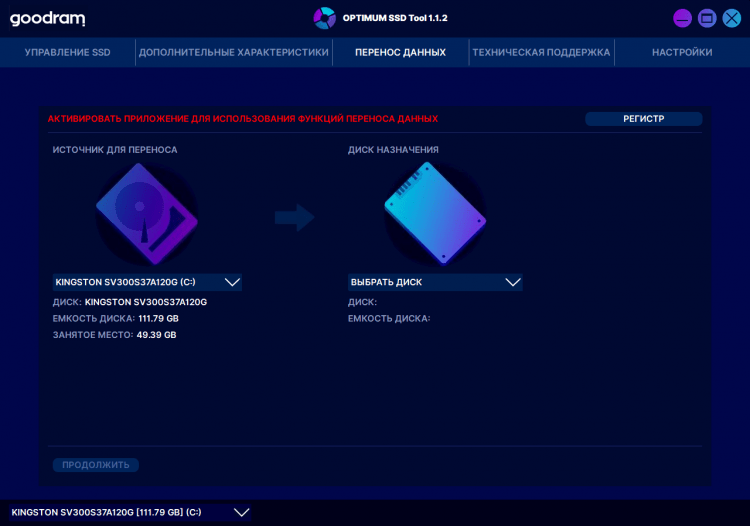Click disk name KINGSTON SV300S37A120G value

[146, 302]
